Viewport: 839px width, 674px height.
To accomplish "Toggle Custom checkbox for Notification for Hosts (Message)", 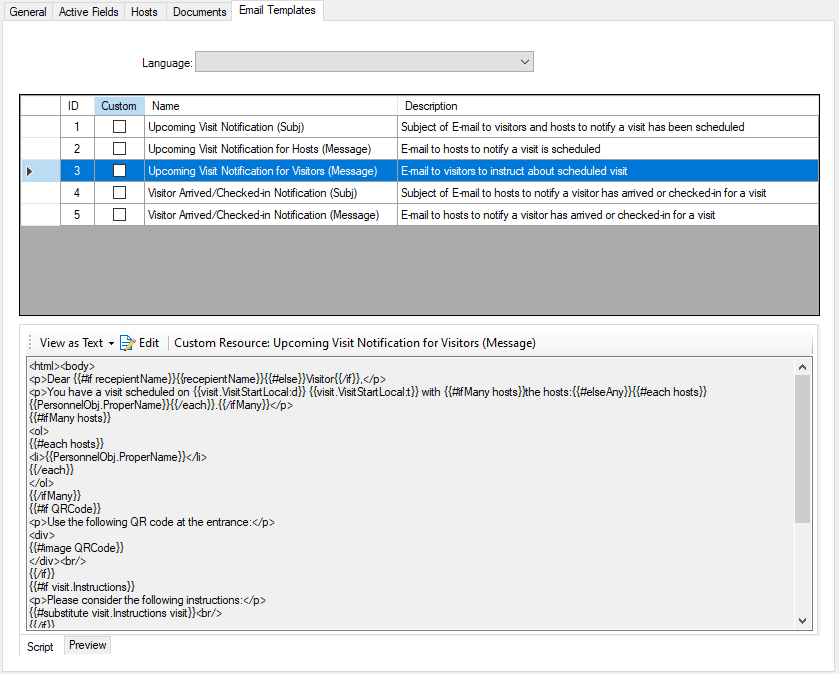I will point(119,149).
